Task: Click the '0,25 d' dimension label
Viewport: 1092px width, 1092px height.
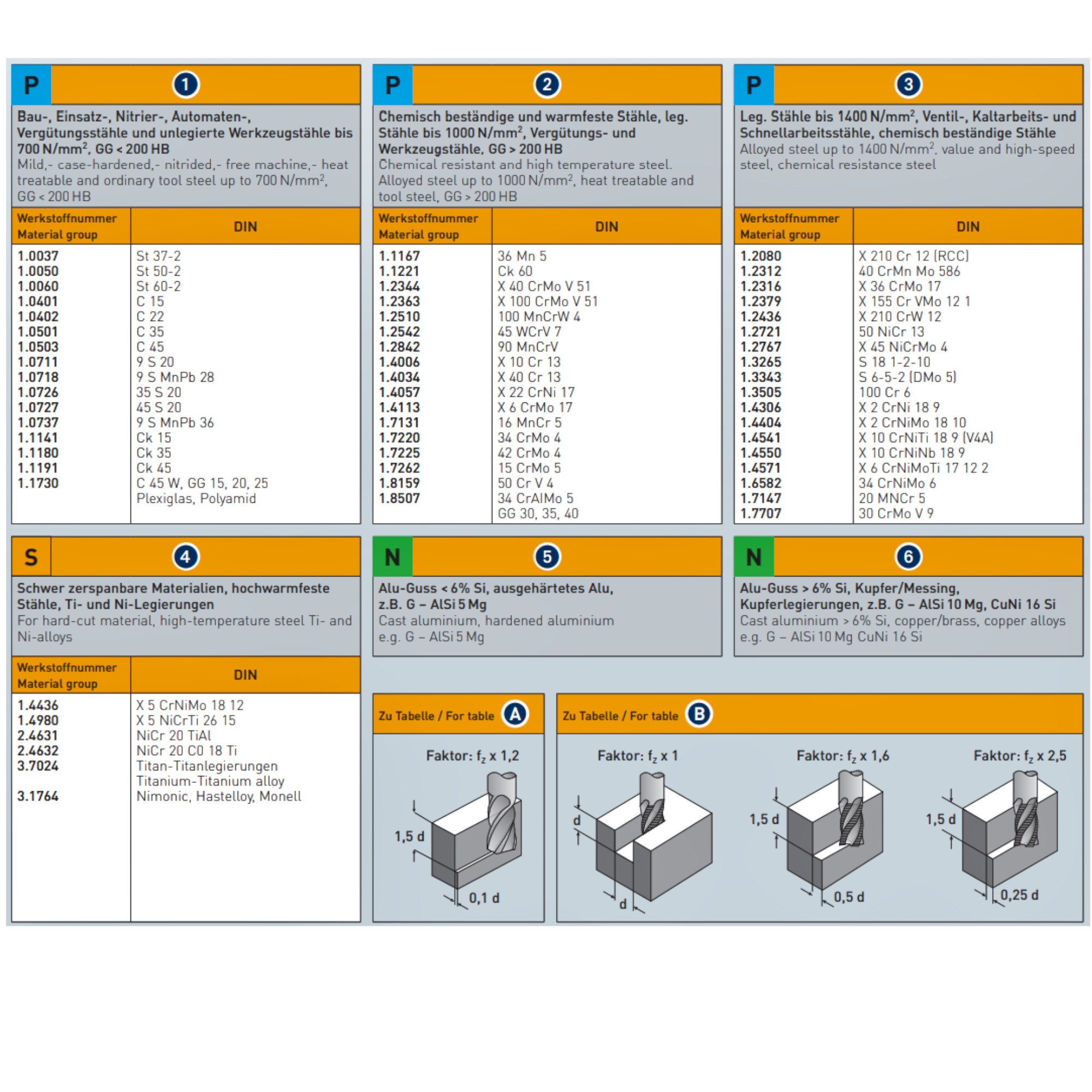Action: (1019, 895)
